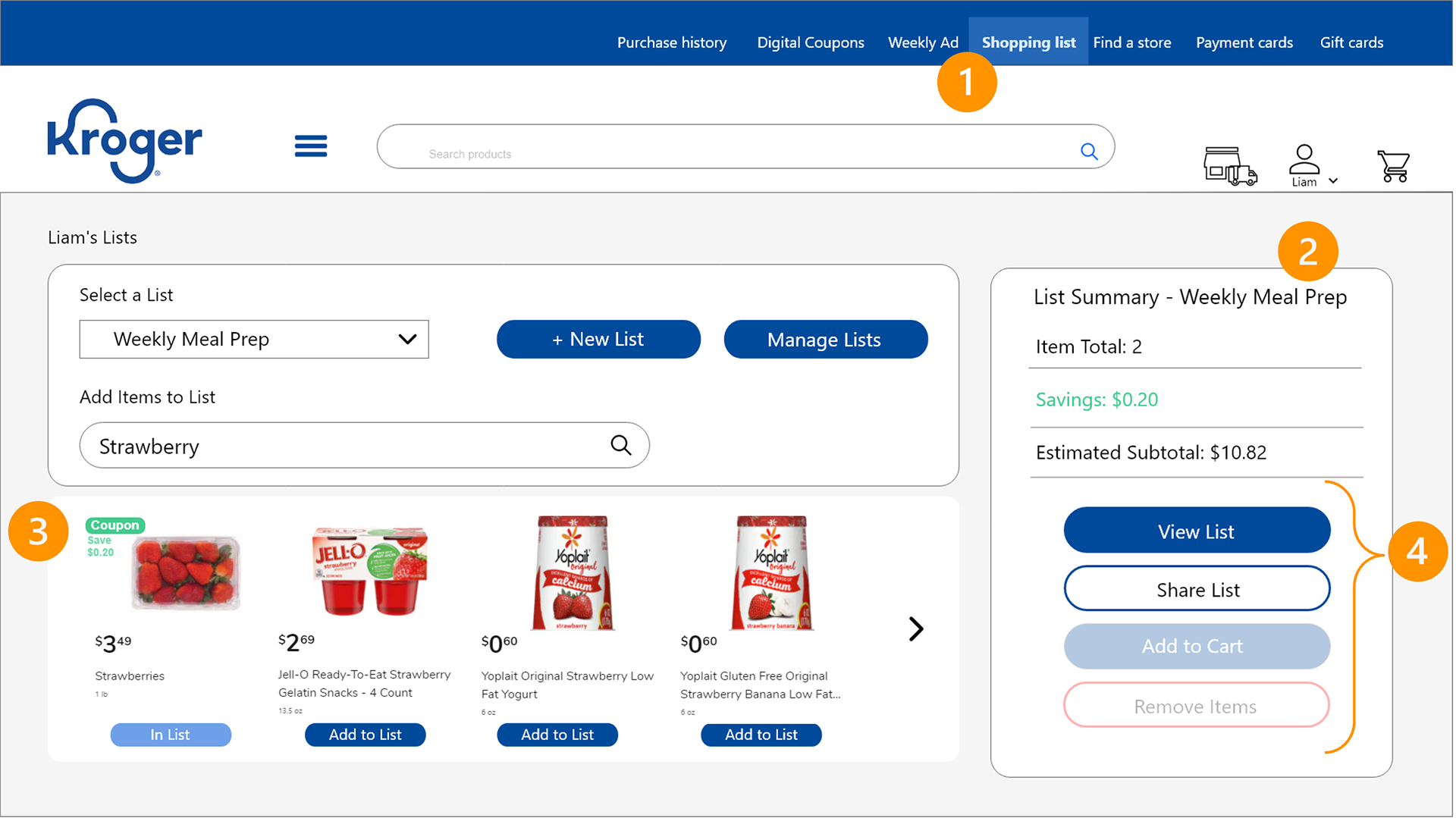Viewport: 1456px width, 818px height.
Task: Open the Strawberries product image
Action: pos(186,572)
